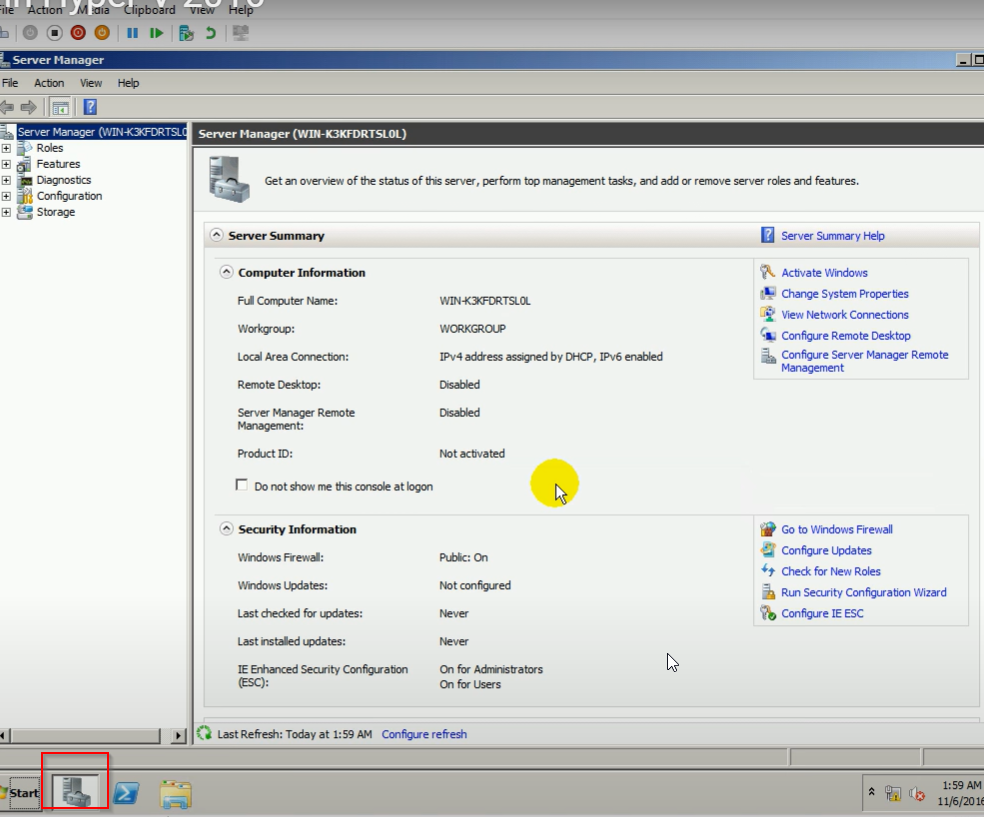Screen dimensions: 984x817
Task: Expand the Features tree node
Action: coord(6,164)
